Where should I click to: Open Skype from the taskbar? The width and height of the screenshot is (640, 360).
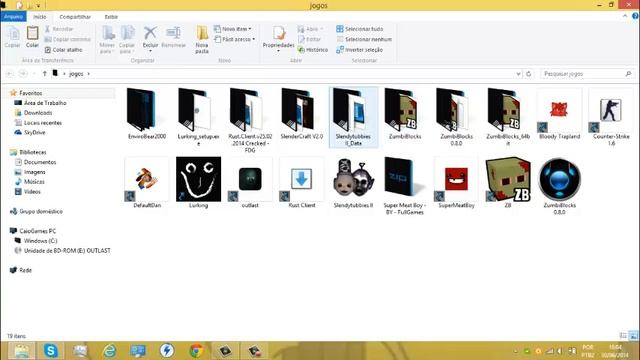click(x=51, y=351)
